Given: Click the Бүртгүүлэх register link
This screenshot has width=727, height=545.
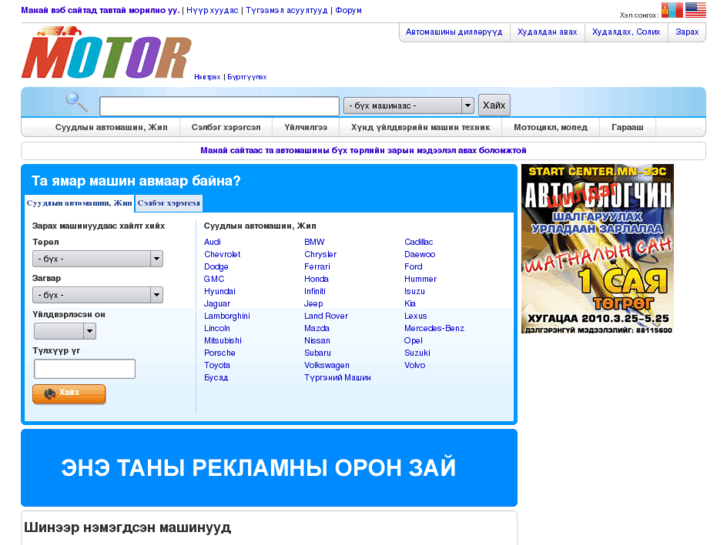Looking at the screenshot, I should click(247, 77).
